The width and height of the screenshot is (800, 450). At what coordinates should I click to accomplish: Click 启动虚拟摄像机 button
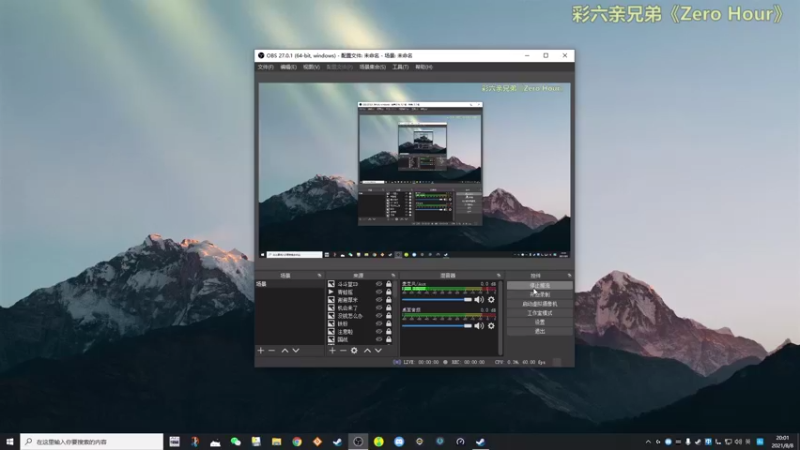click(540, 304)
